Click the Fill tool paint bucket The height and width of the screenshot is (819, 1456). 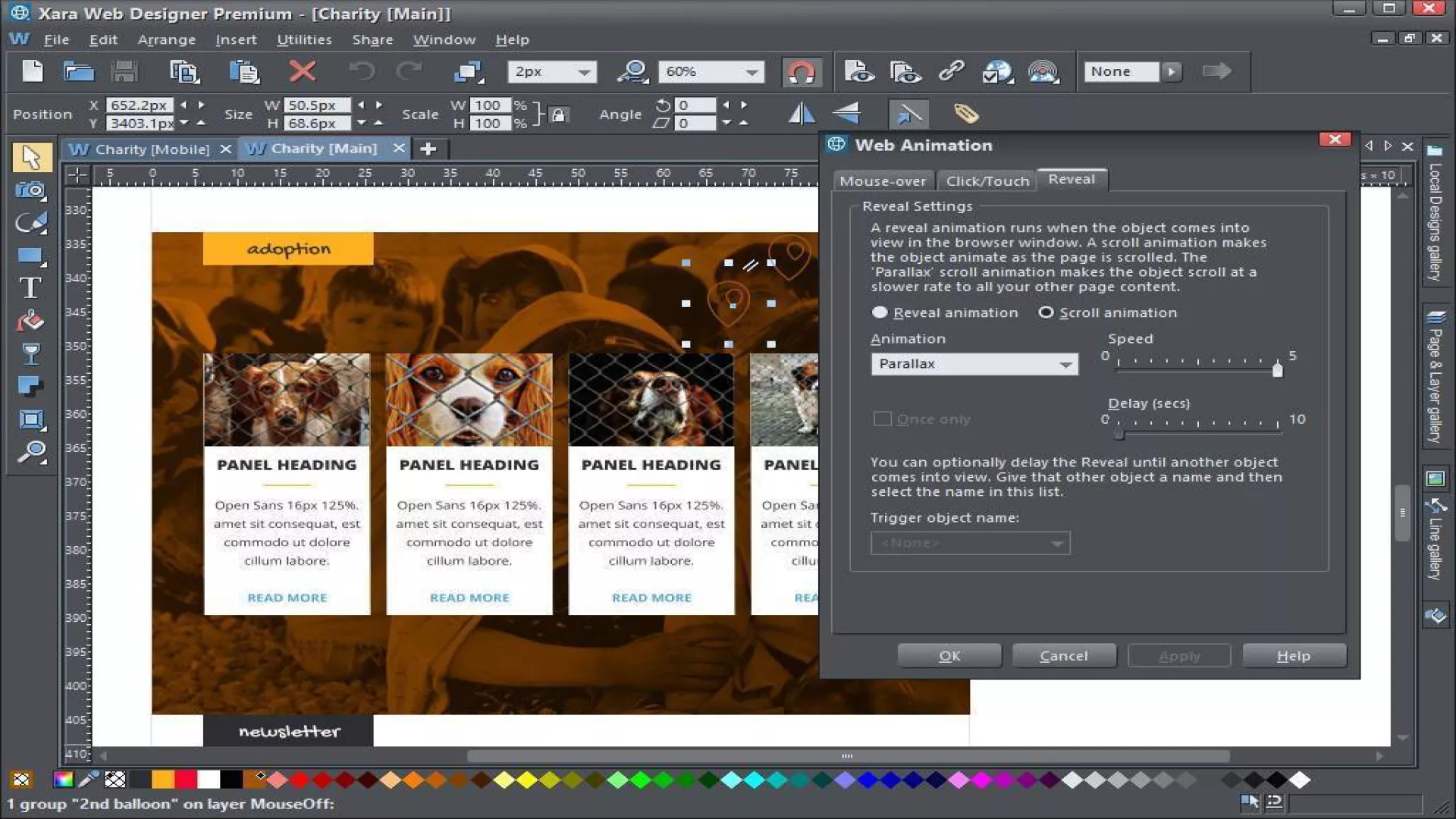click(30, 322)
